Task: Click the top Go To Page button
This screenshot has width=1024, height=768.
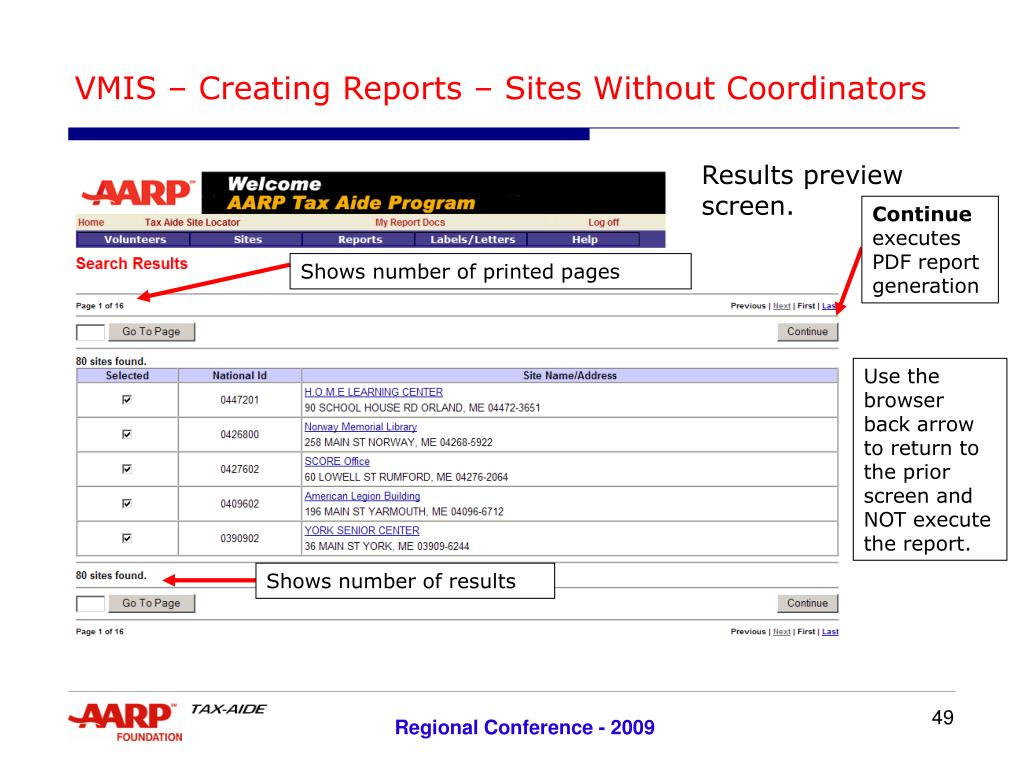Action: (x=152, y=332)
